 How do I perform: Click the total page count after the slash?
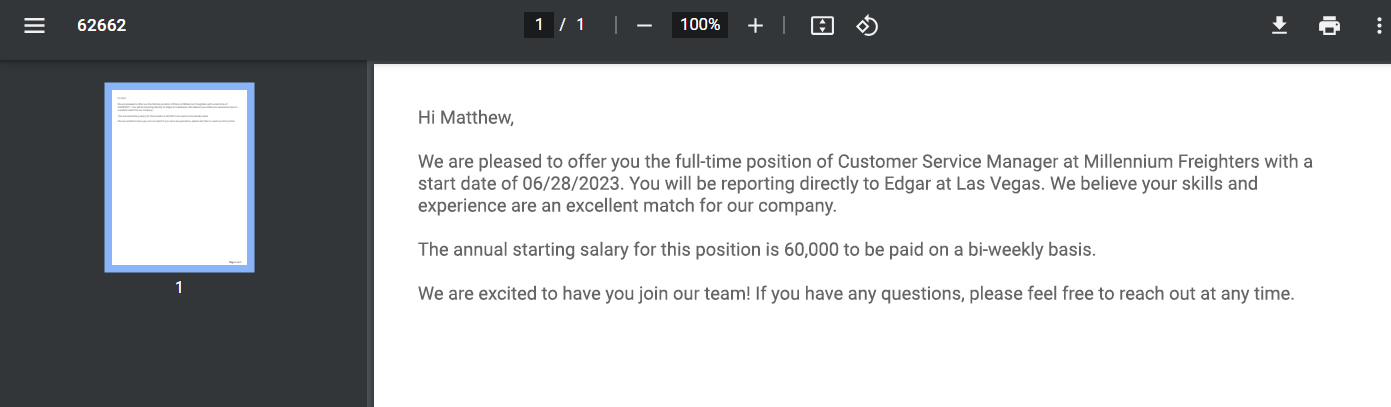580,25
